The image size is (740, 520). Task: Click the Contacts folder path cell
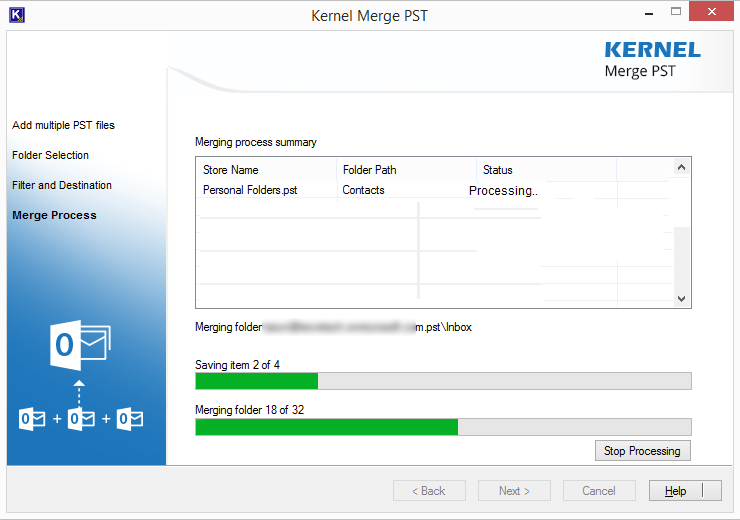[363, 190]
